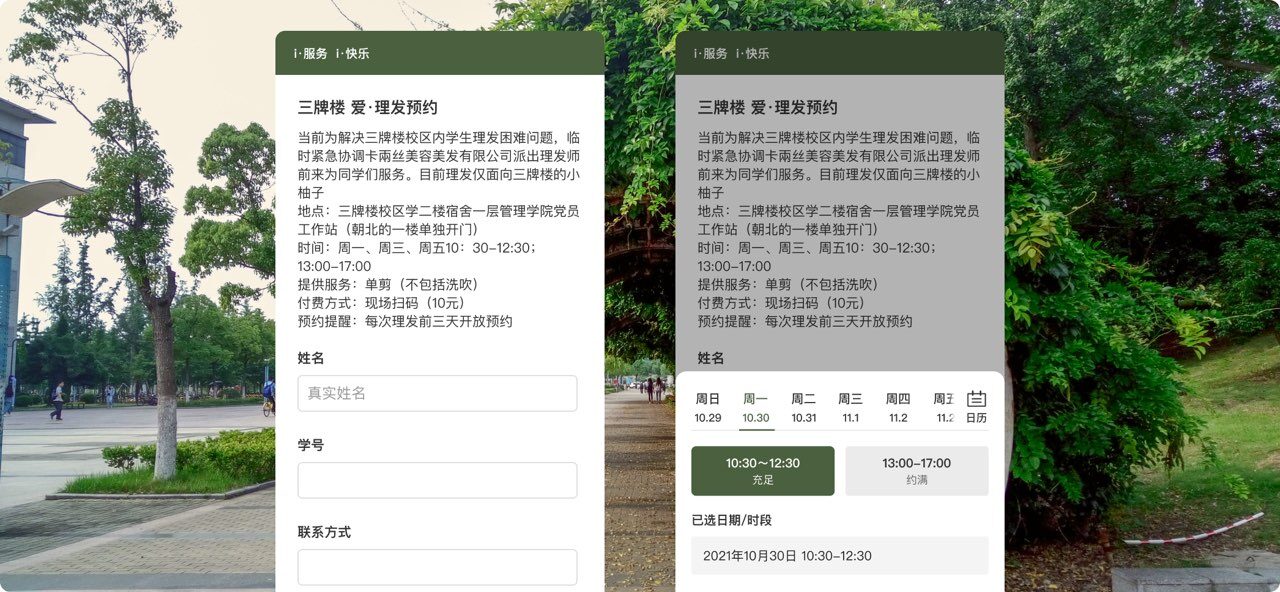Select the 周日 10.29 date tab
The width and height of the screenshot is (1280, 592).
[x=708, y=408]
